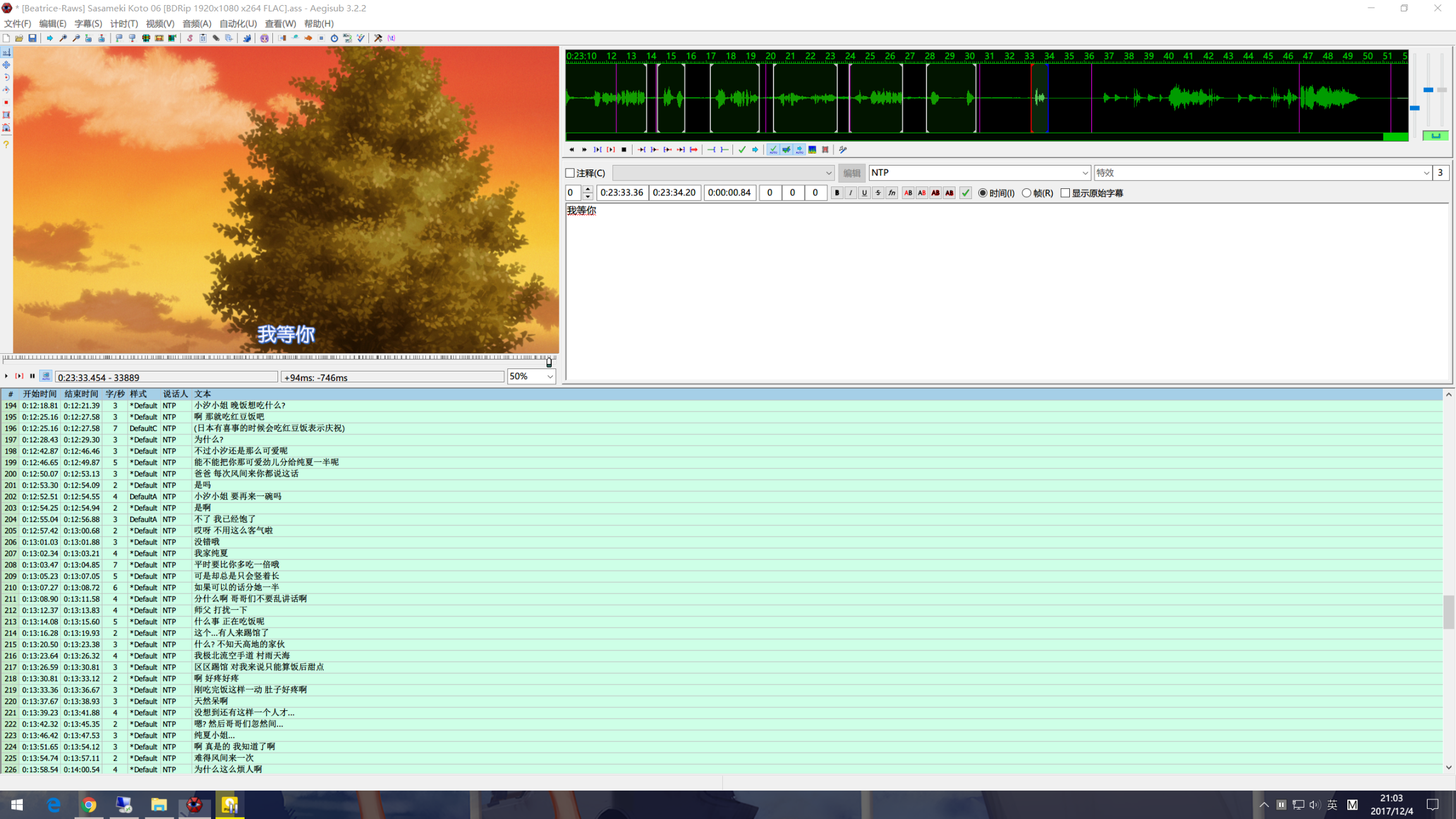
Task: Toggle the spectrum analyzer mode icon
Action: [812, 150]
